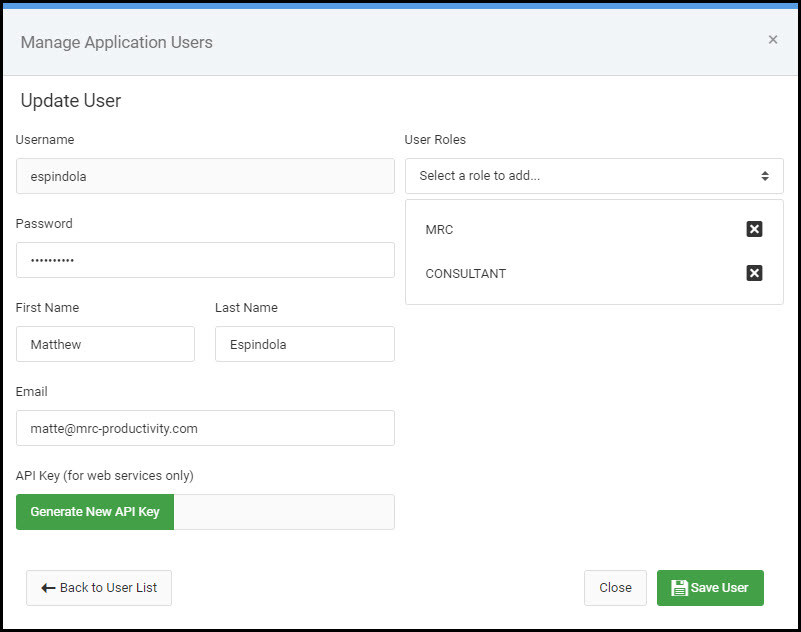The height and width of the screenshot is (632, 801).
Task: Click the left arrow icon on Back to User List
Action: point(49,588)
